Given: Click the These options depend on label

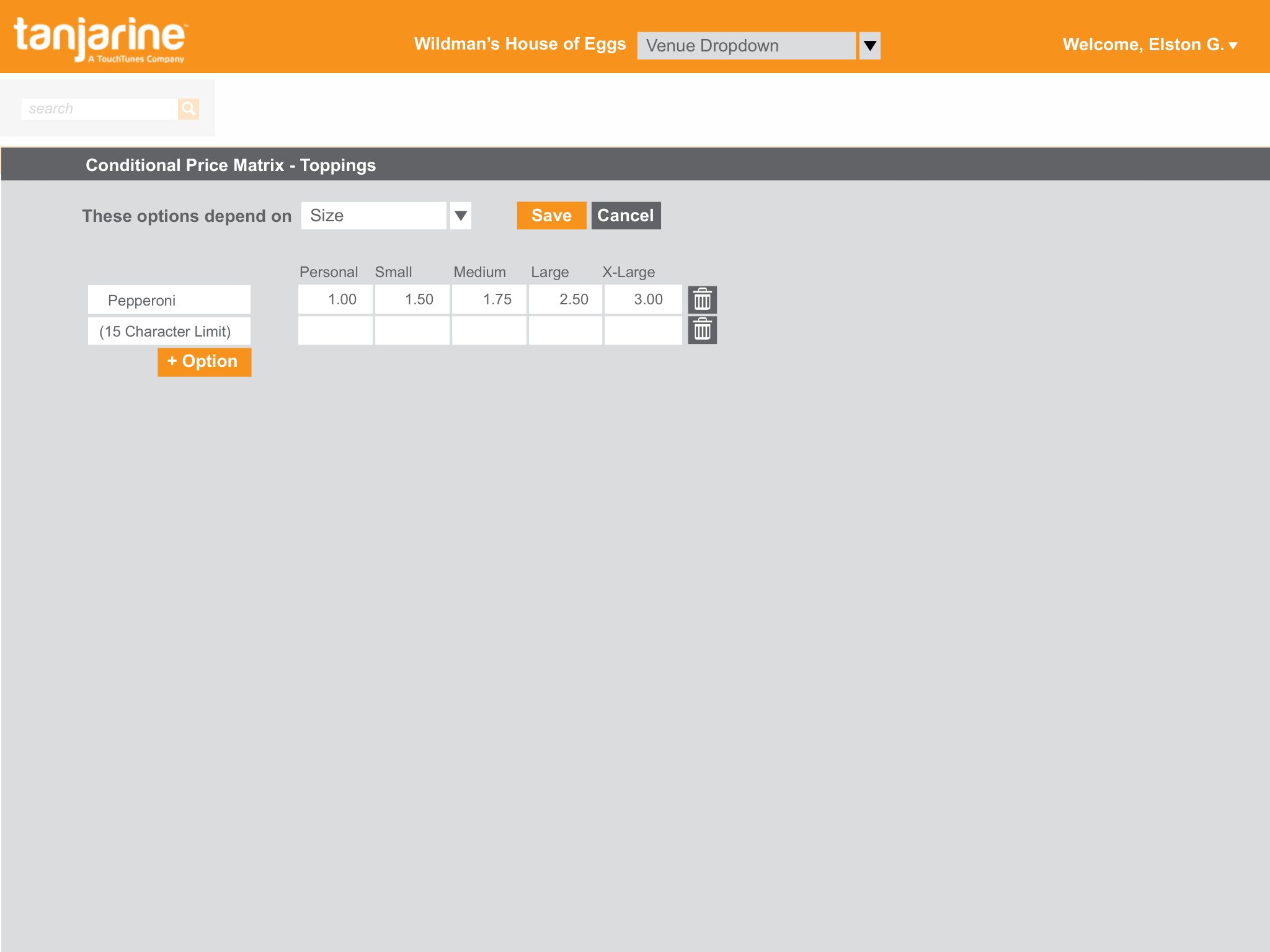Looking at the screenshot, I should 187,216.
